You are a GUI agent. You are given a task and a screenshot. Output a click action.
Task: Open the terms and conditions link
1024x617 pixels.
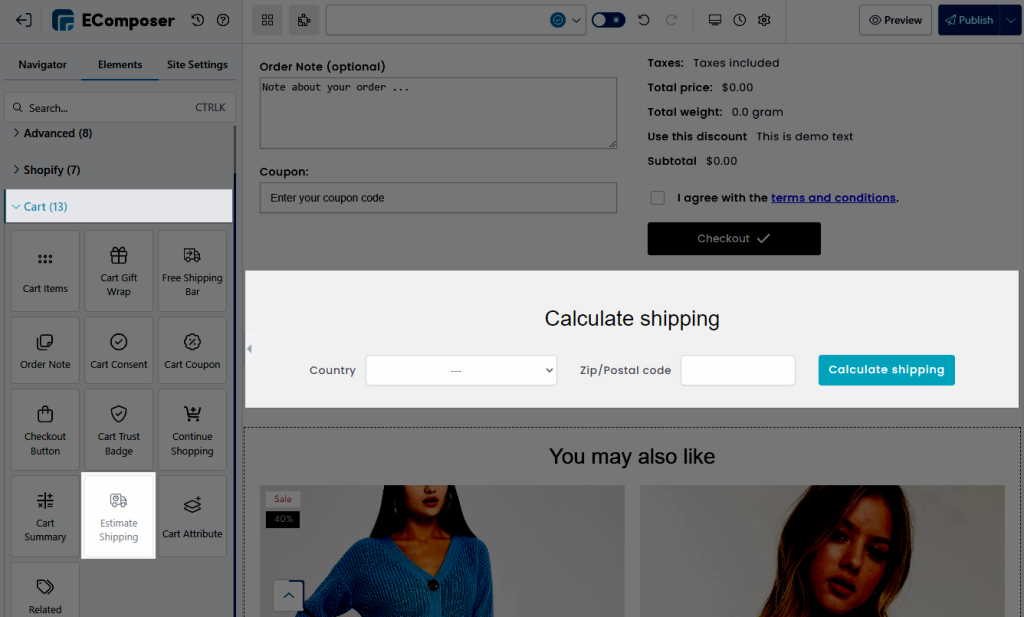click(x=833, y=198)
